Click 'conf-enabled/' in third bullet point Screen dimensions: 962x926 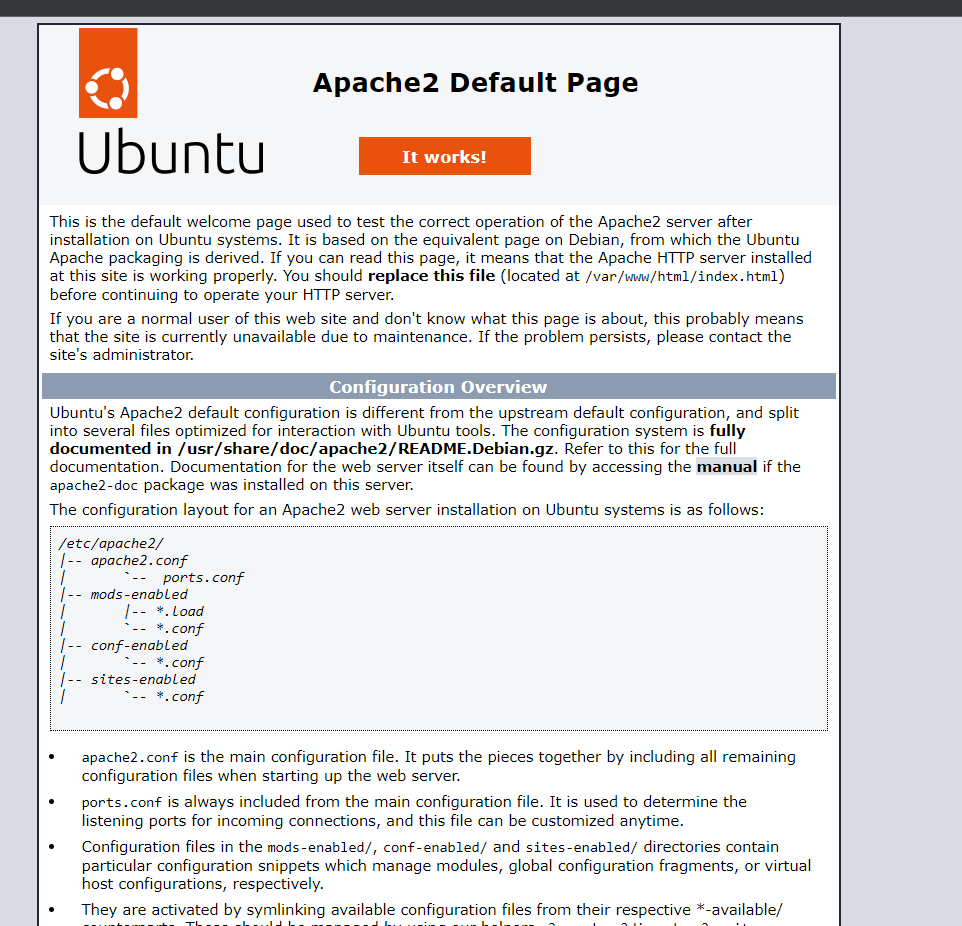tap(435, 847)
